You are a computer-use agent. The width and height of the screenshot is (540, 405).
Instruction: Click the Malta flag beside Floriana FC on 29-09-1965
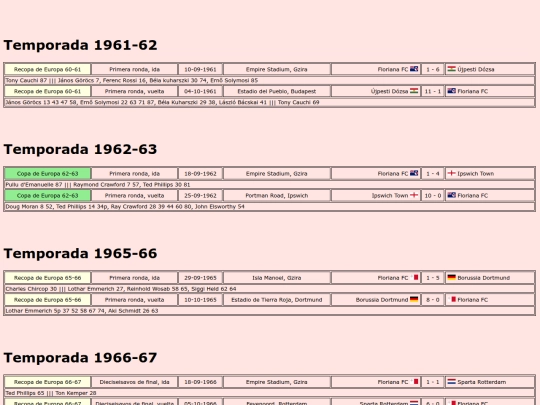(x=414, y=277)
